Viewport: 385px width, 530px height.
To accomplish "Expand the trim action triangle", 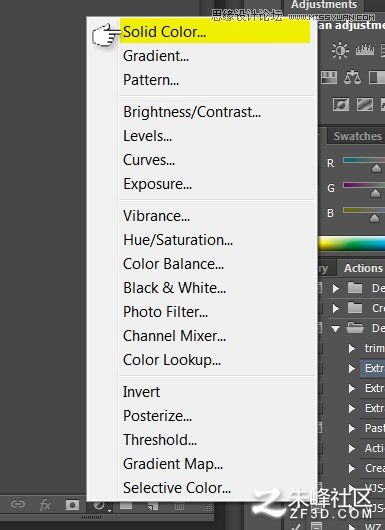I will pyautogui.click(x=352, y=348).
